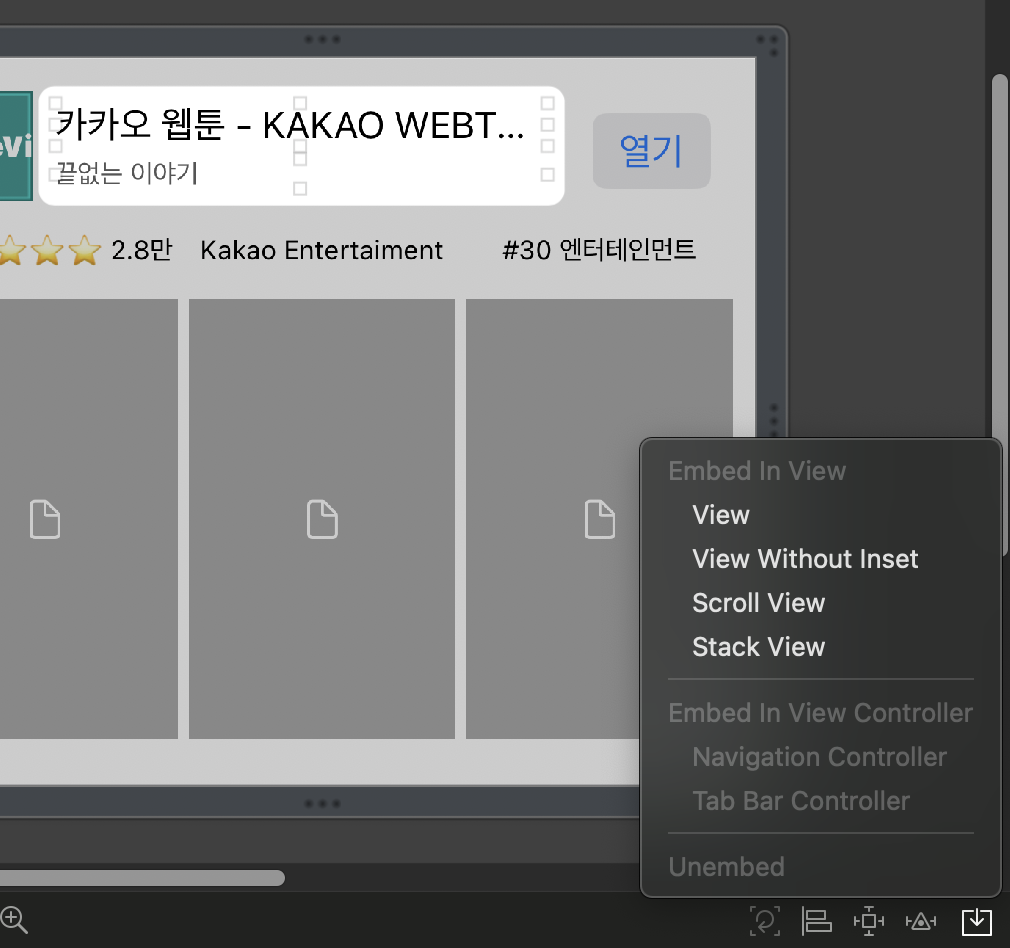The image size is (1010, 948).
Task: Select the star icon next to 2.8만
Action: [x=85, y=251]
